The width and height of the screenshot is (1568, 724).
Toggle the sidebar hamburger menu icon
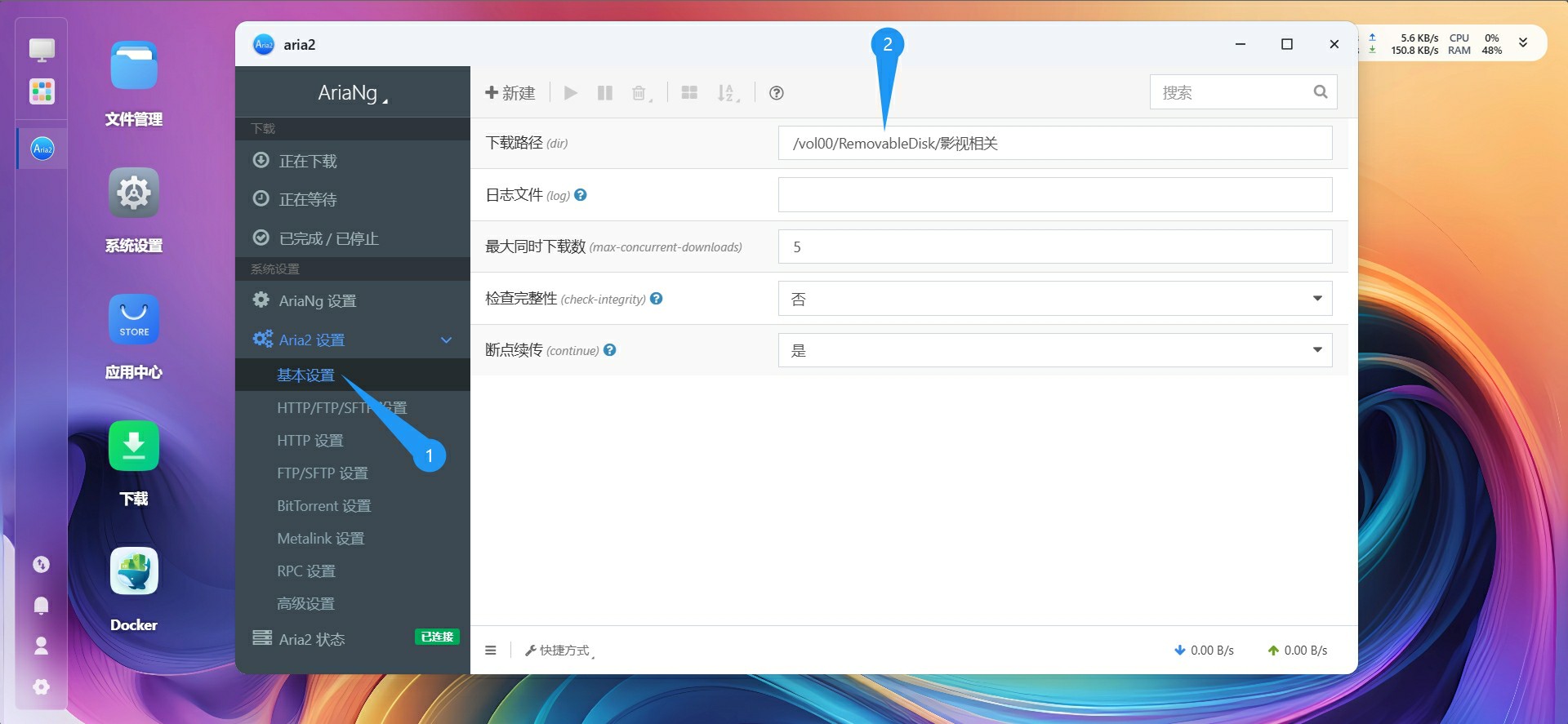[x=491, y=651]
